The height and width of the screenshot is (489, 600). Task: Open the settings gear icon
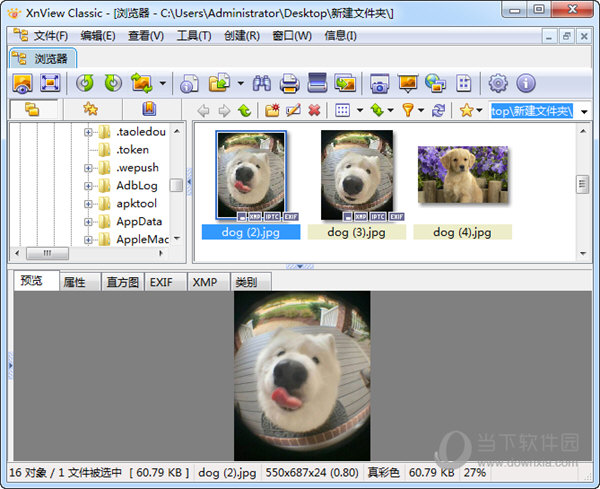[498, 83]
